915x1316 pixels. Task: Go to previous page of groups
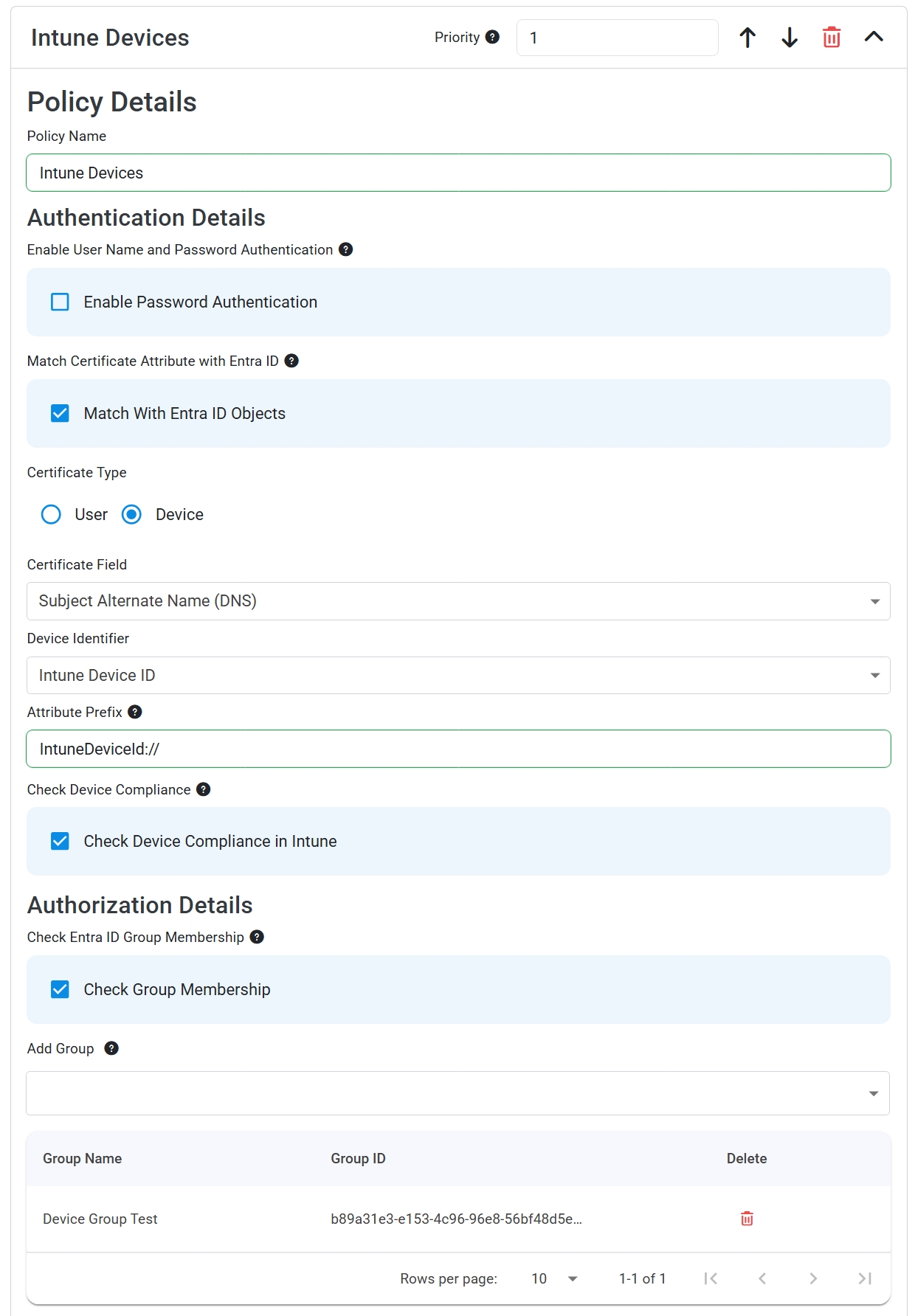pyautogui.click(x=762, y=1278)
